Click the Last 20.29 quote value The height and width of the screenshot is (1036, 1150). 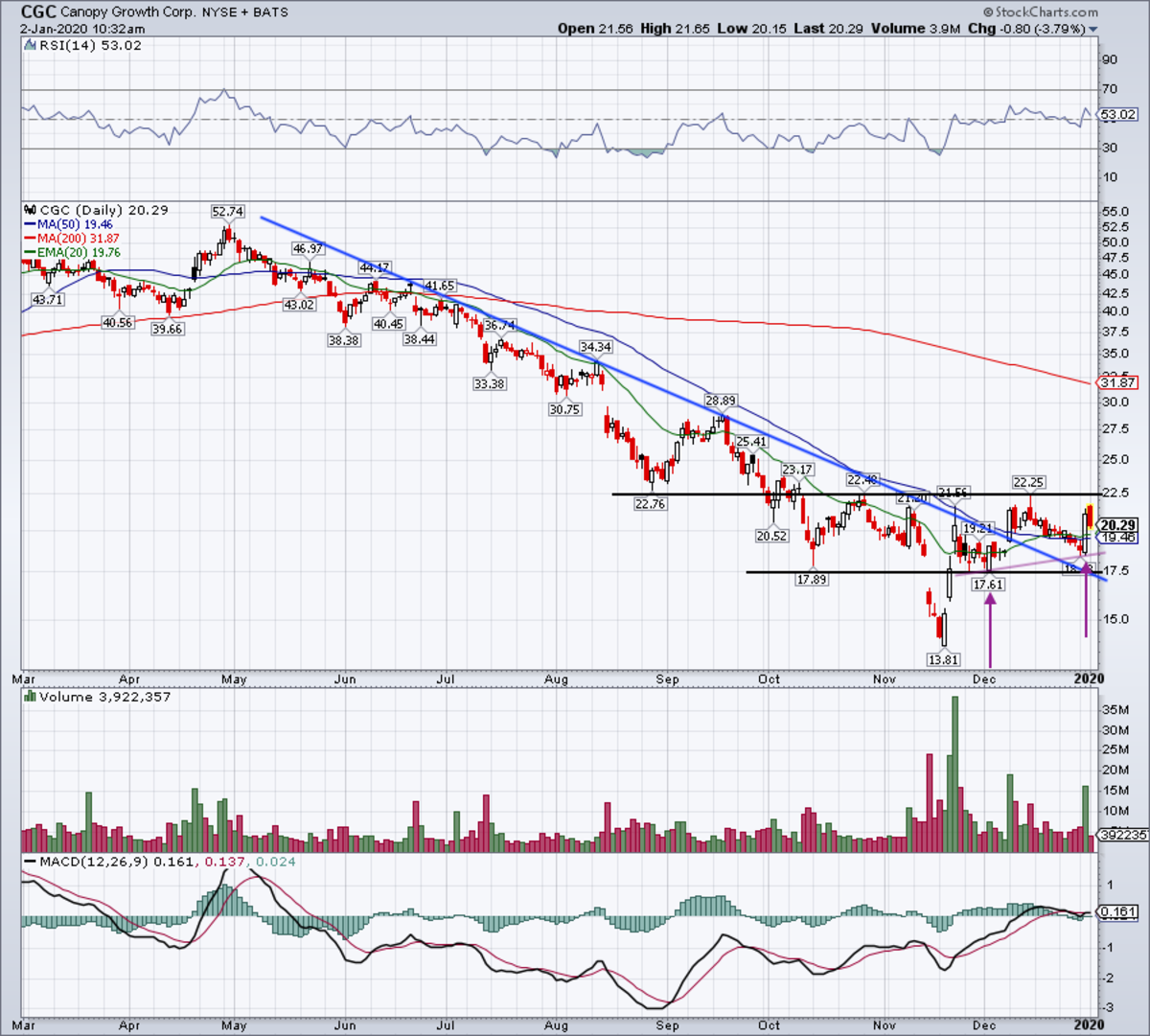829,29
